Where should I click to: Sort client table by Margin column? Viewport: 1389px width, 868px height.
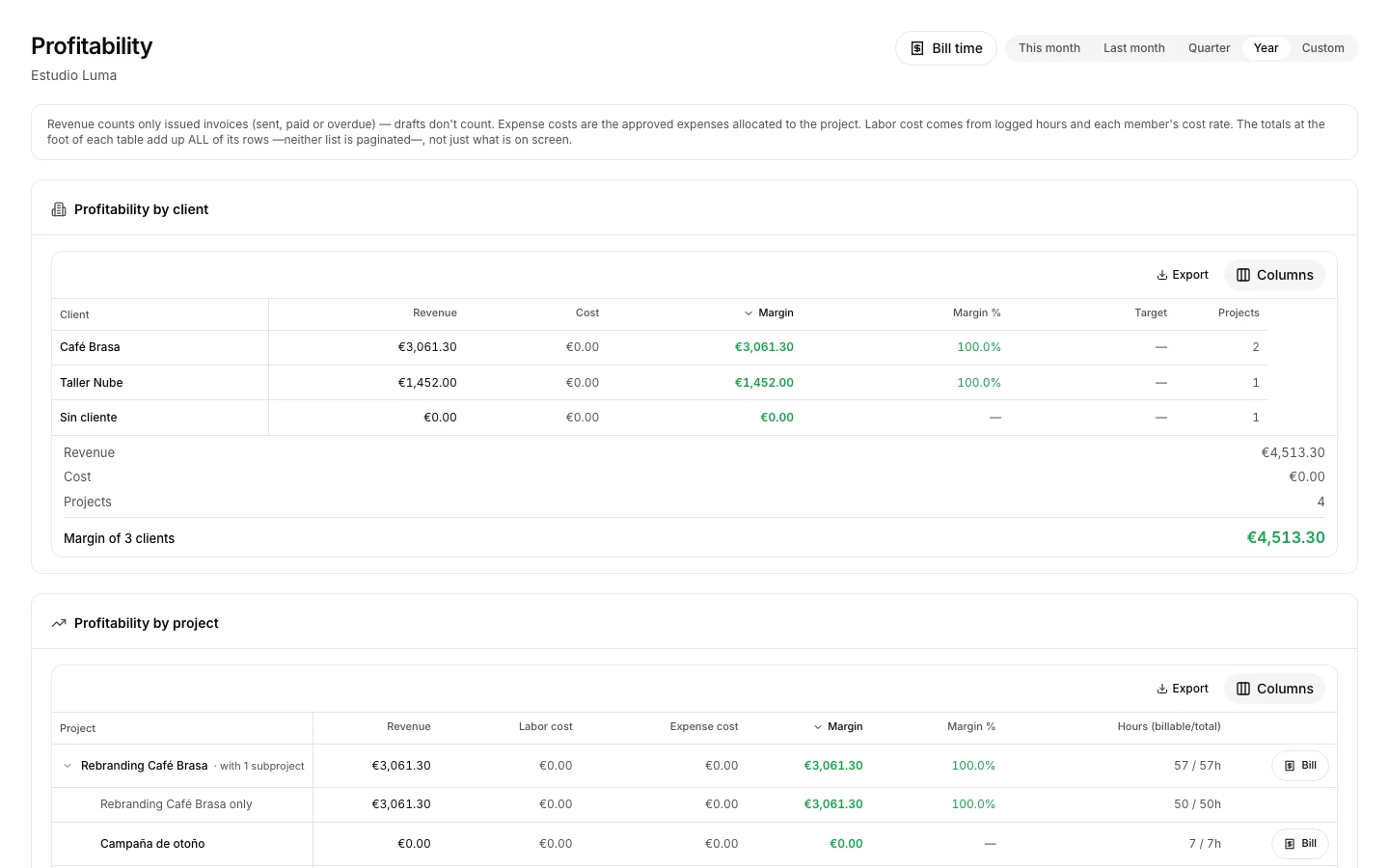coord(769,312)
